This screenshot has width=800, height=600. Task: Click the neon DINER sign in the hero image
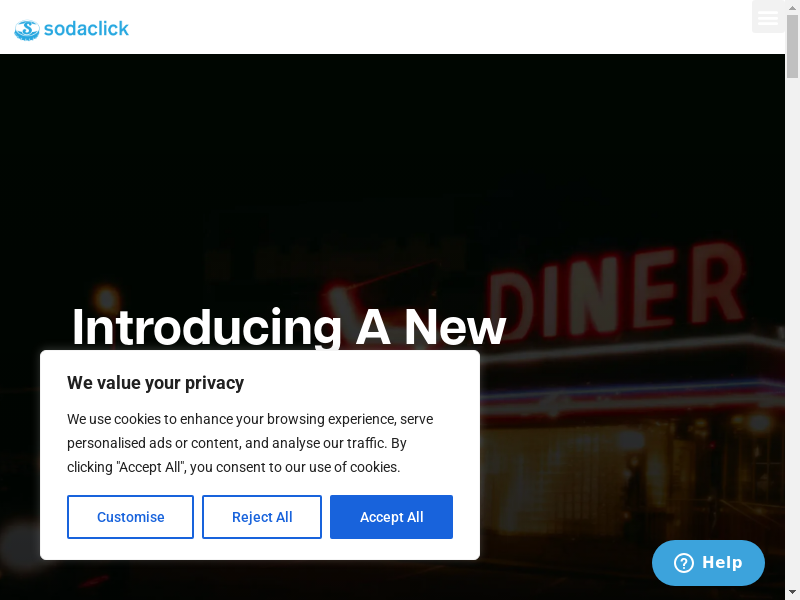pos(620,290)
